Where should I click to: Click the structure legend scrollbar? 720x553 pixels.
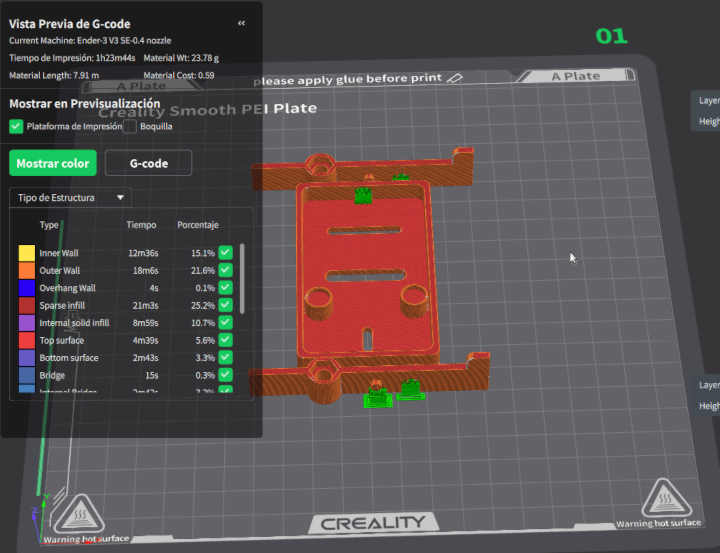pos(242,280)
